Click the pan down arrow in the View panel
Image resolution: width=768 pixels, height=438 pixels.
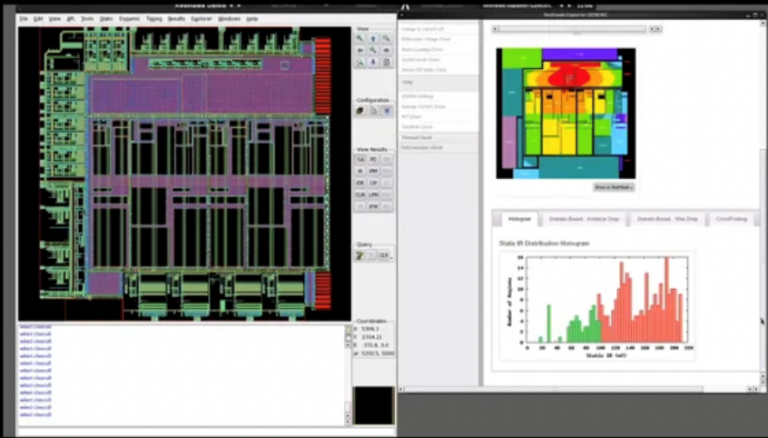(373, 62)
